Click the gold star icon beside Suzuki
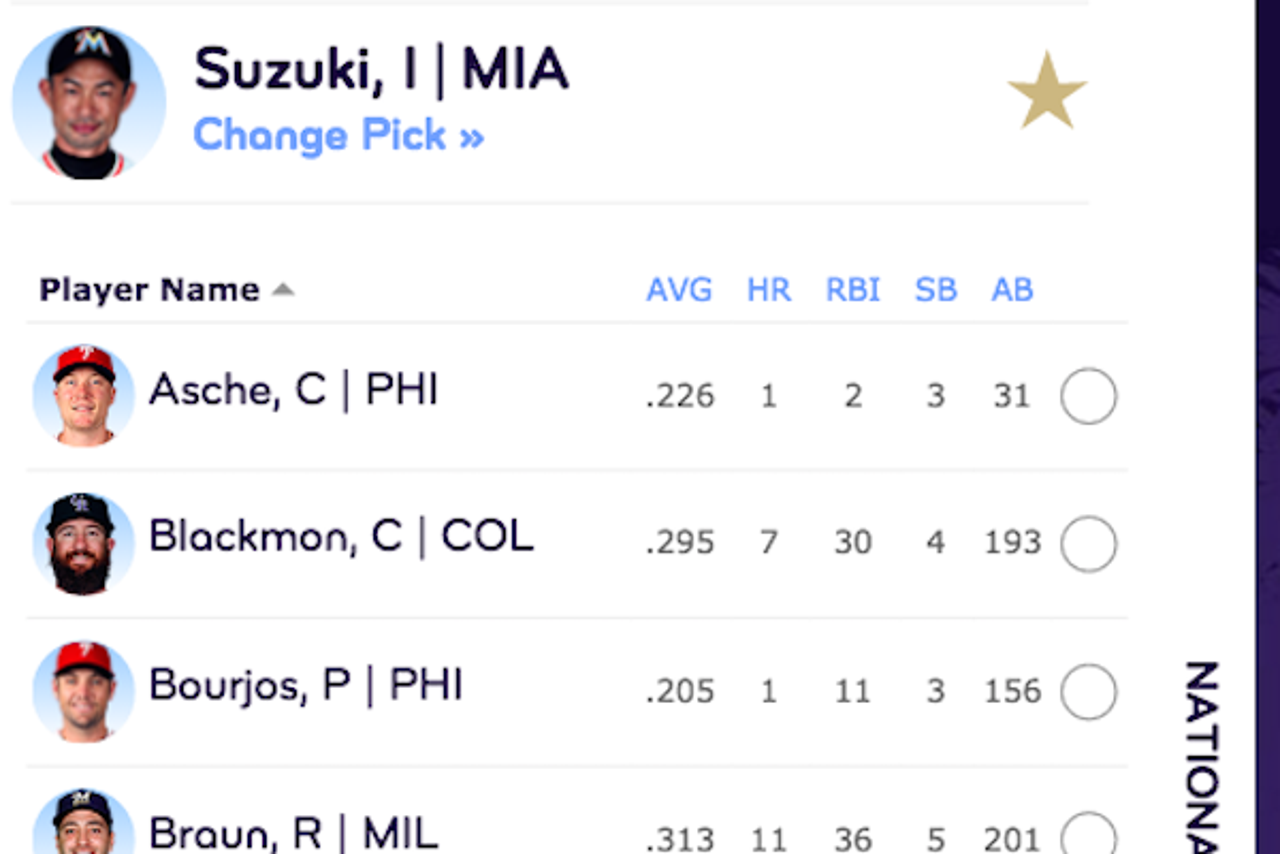1280x854 pixels. coord(1047,91)
